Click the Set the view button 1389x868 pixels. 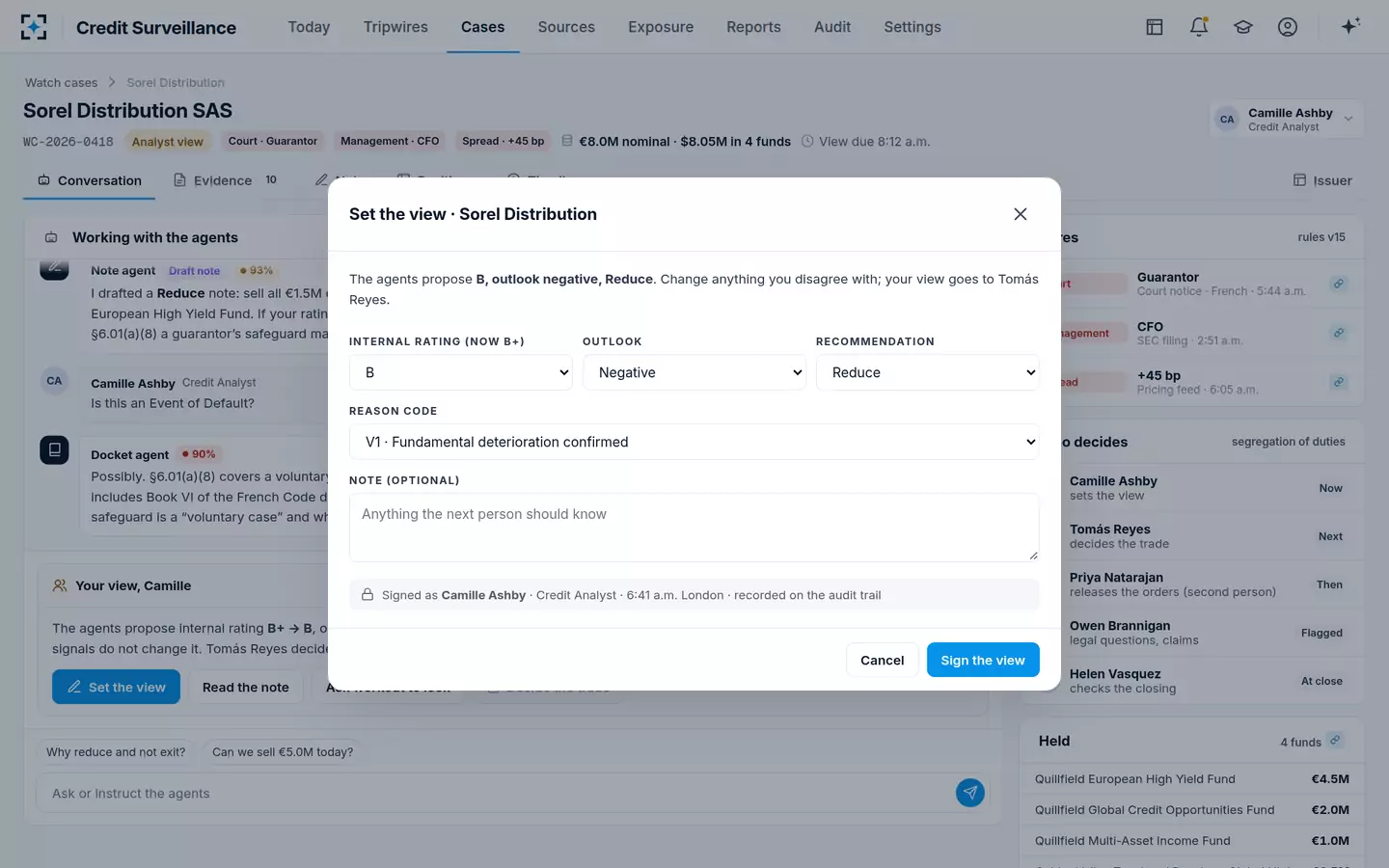click(x=116, y=687)
